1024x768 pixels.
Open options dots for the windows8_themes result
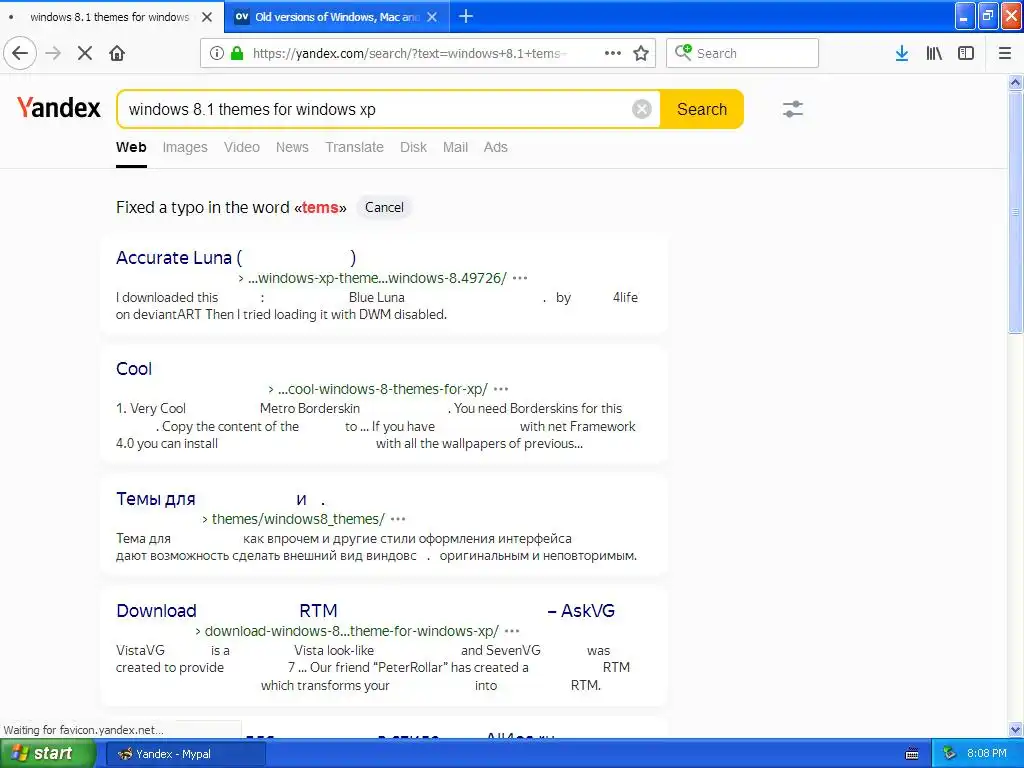[398, 519]
